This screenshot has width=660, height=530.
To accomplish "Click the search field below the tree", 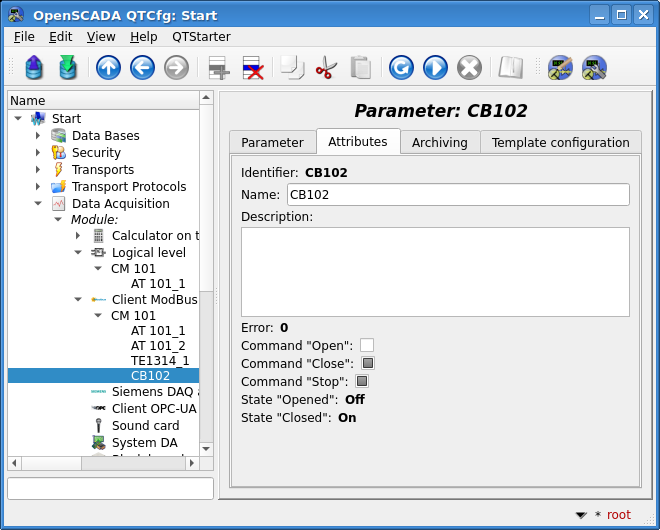I will pos(111,488).
